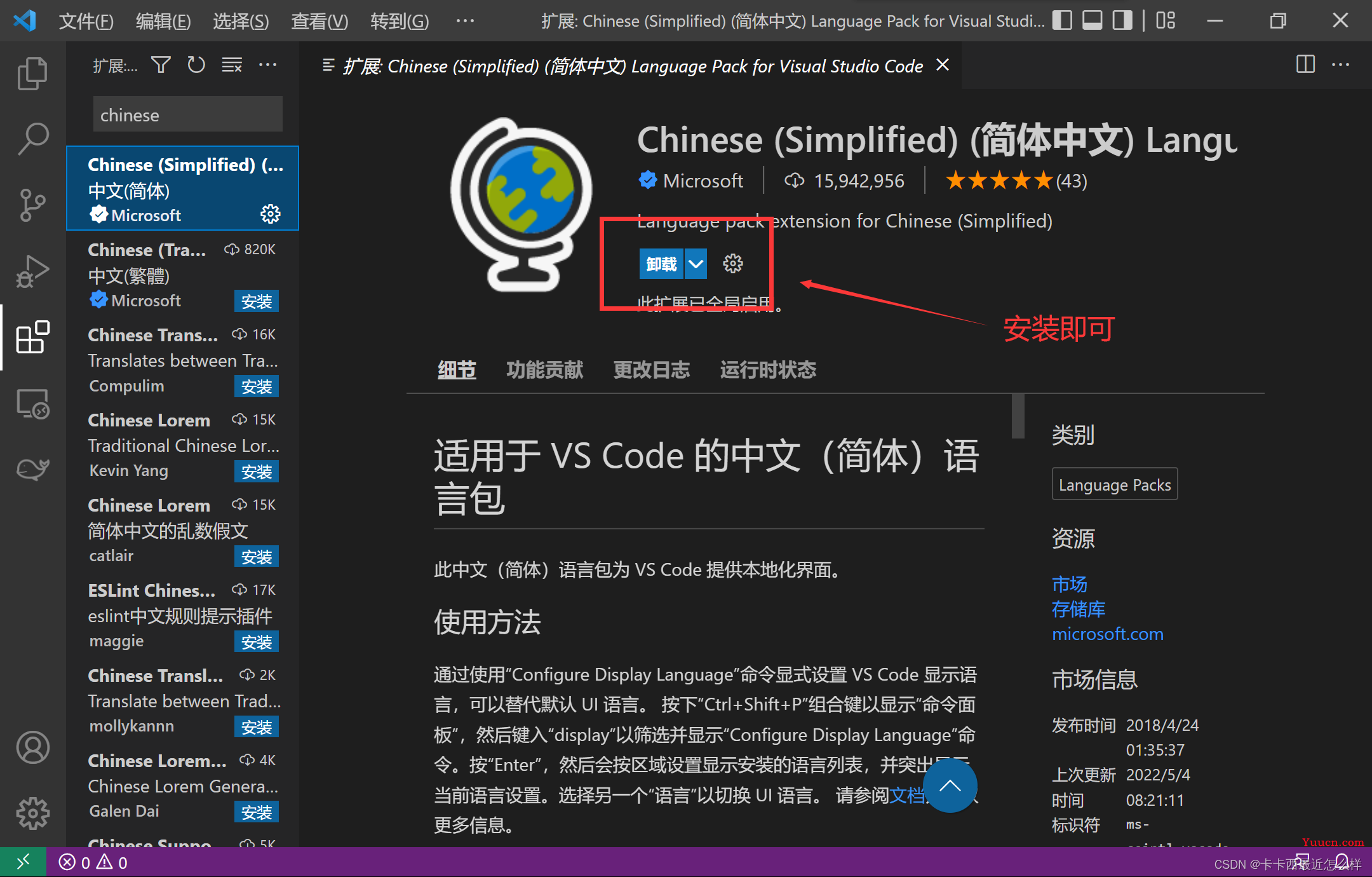This screenshot has width=1372, height=877.
Task: Open the 市场 marketplace link
Action: pos(1070,583)
